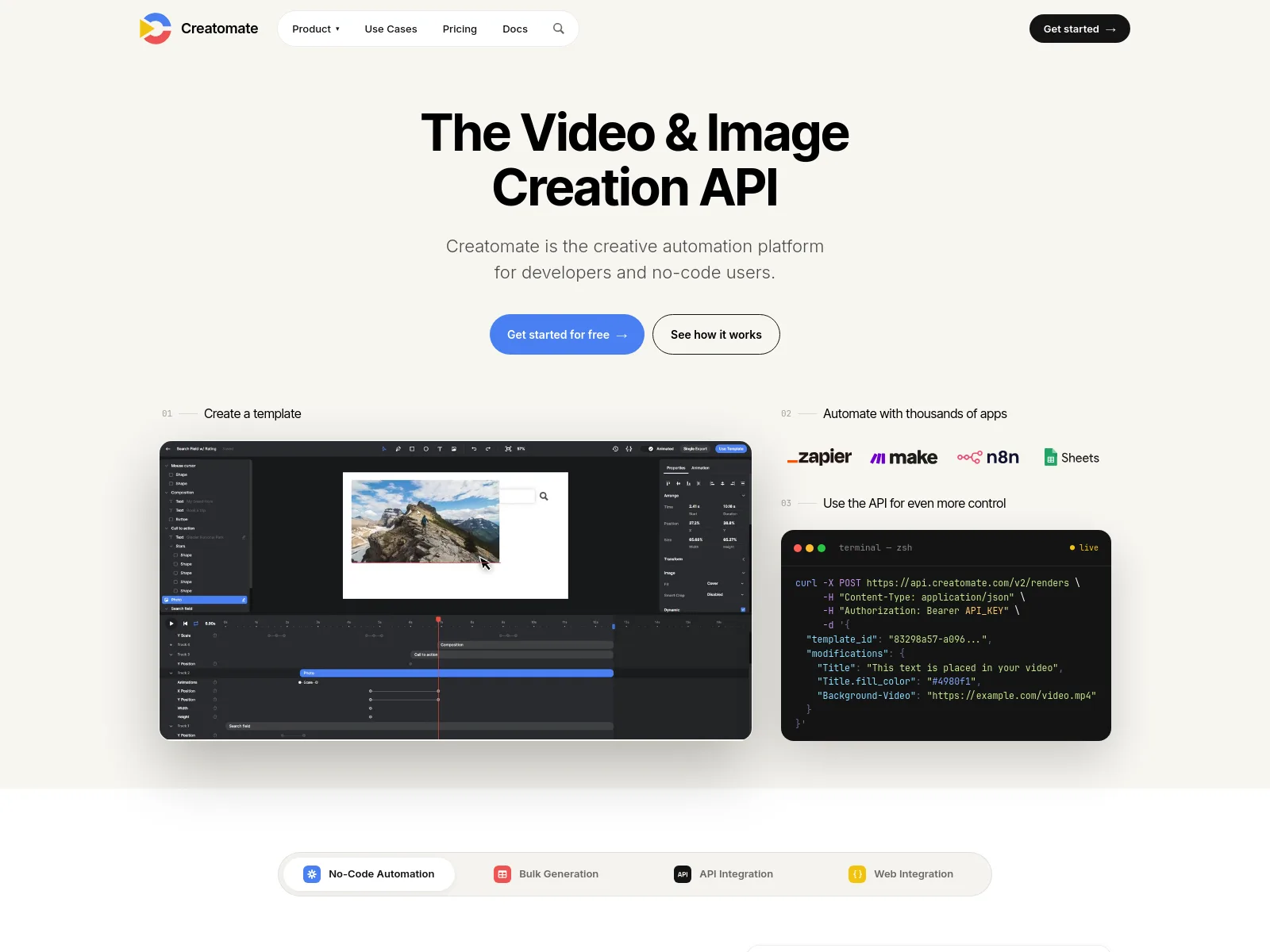Toggle the timeline loop icon
The width and height of the screenshot is (1270, 952).
click(196, 624)
